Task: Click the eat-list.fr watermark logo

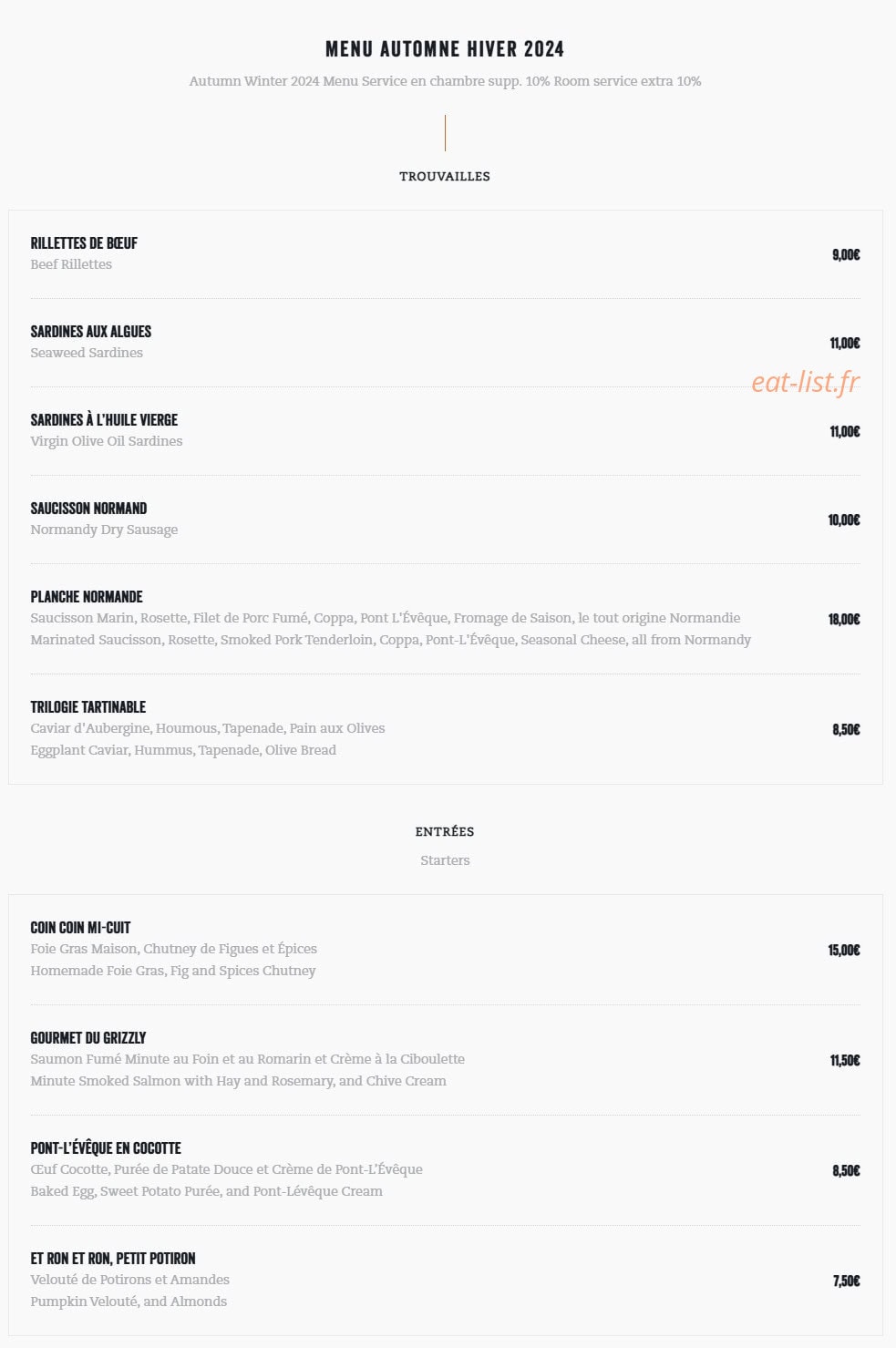Action: click(806, 382)
